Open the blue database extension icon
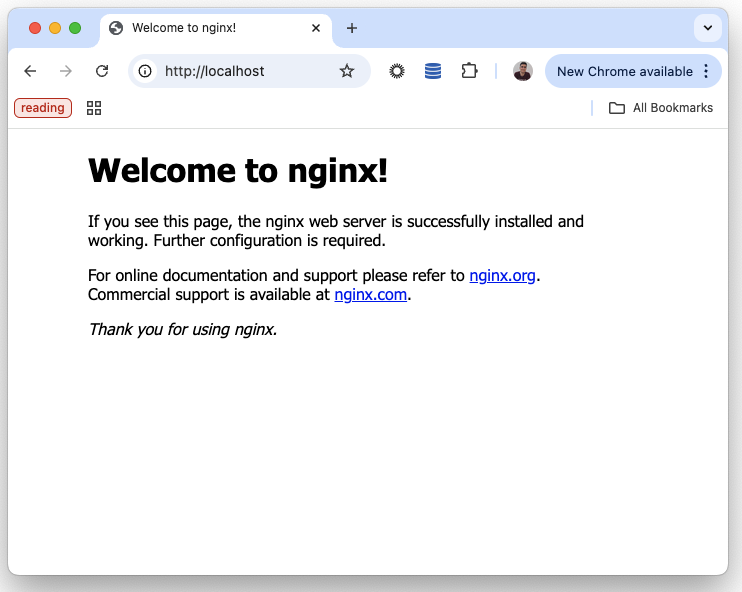The width and height of the screenshot is (742, 592). point(433,71)
